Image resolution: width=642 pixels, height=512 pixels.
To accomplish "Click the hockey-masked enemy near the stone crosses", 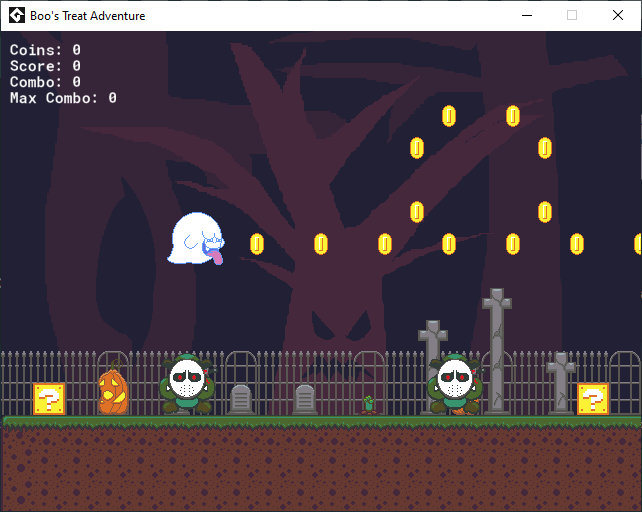I will (454, 384).
